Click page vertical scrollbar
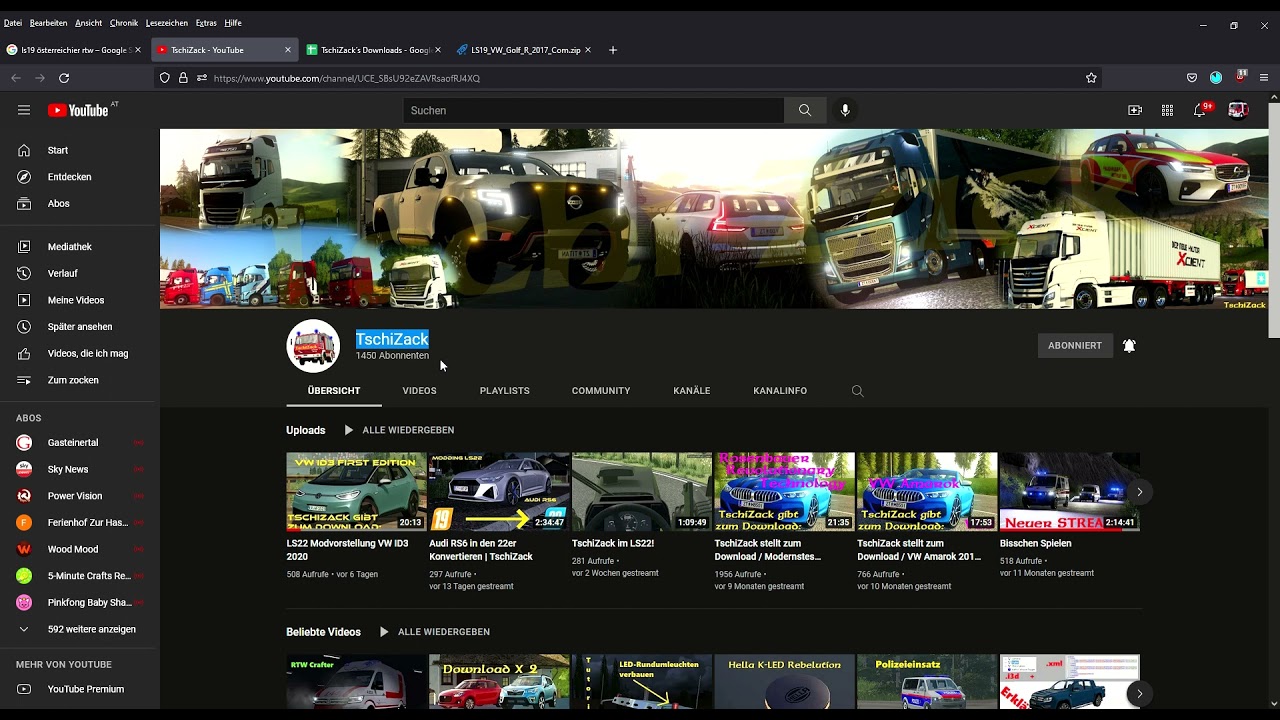The height and width of the screenshot is (720, 1280). coord(1274,220)
